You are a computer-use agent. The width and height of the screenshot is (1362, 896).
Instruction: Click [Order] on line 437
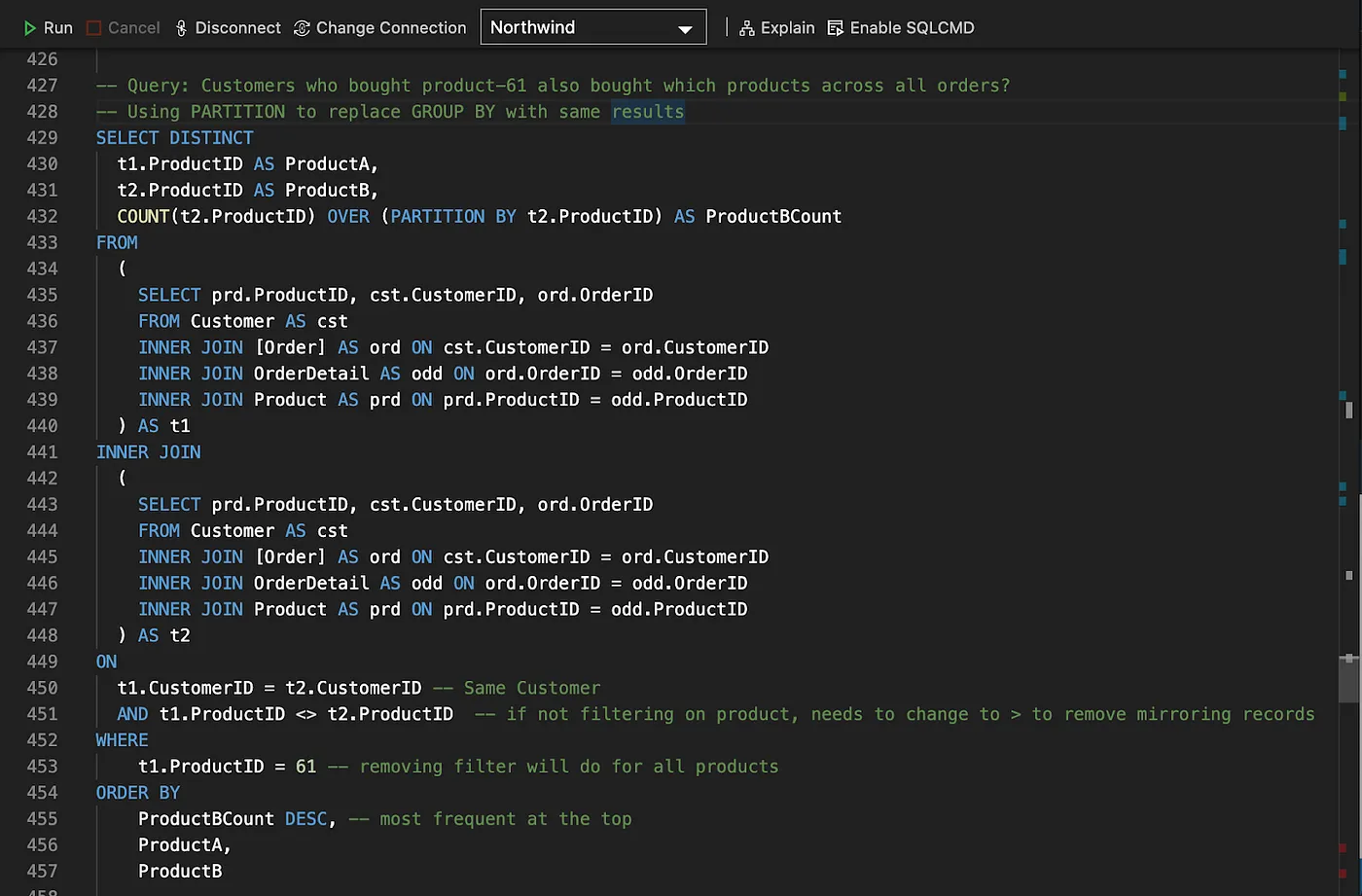pos(291,347)
